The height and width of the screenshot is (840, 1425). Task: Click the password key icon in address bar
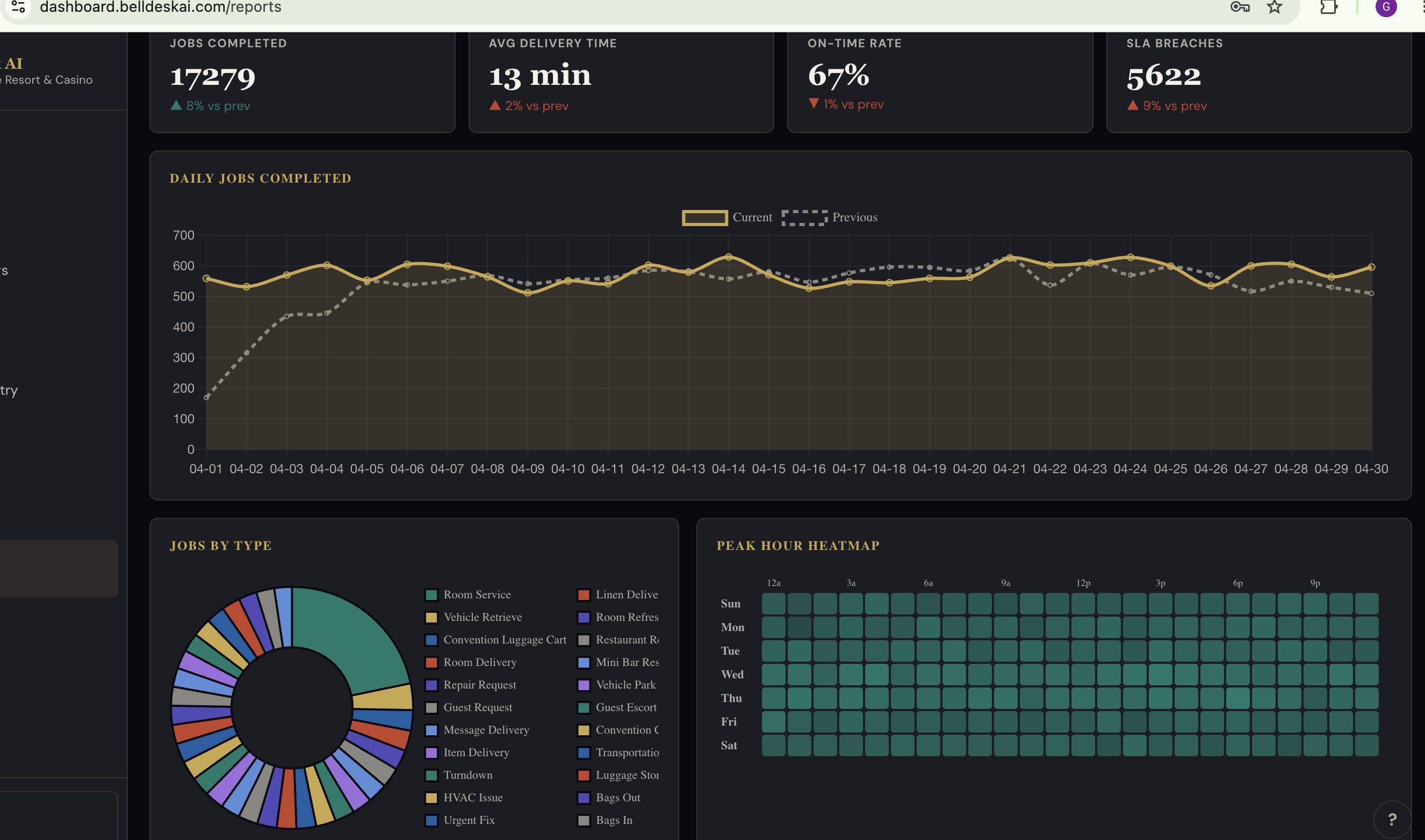pos(1240,7)
